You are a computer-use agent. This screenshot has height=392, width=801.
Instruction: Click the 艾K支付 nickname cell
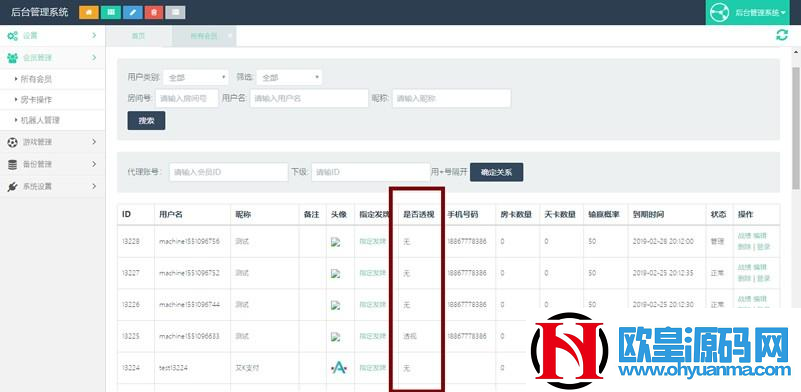pyautogui.click(x=247, y=367)
